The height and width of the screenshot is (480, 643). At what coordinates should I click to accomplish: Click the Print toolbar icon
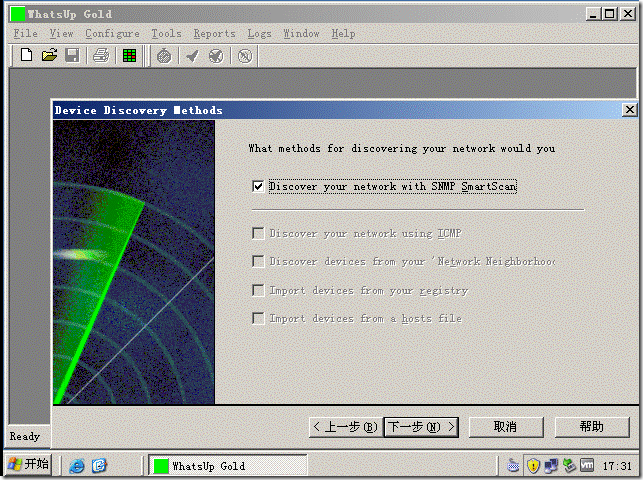pyautogui.click(x=101, y=55)
